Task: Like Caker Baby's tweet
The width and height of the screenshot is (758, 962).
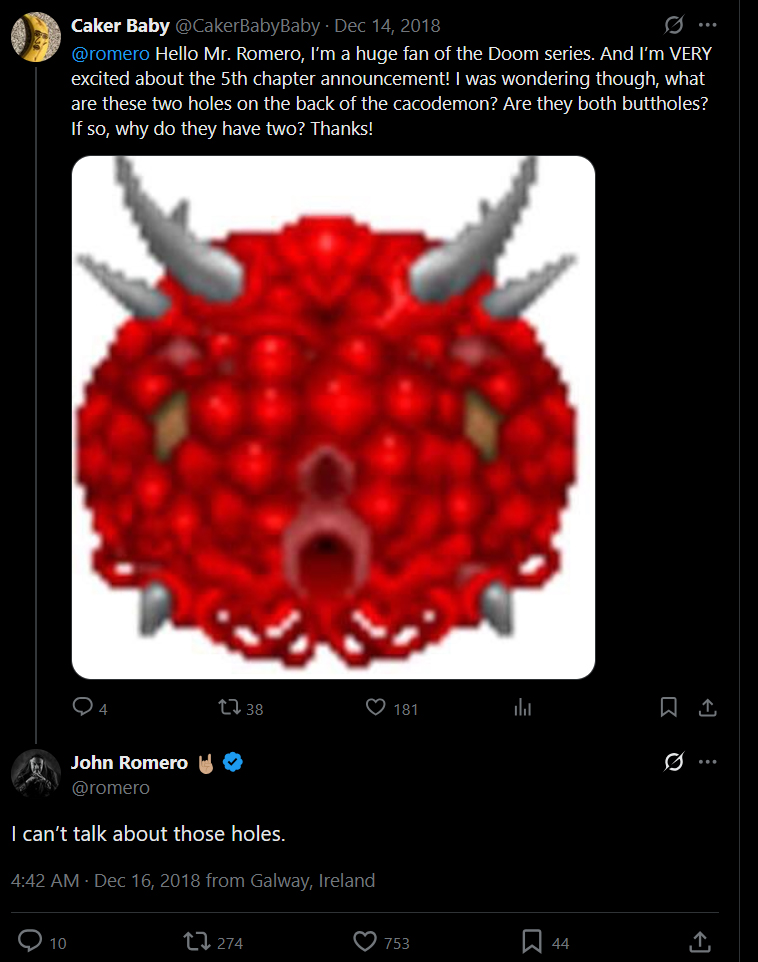Action: coord(376,708)
